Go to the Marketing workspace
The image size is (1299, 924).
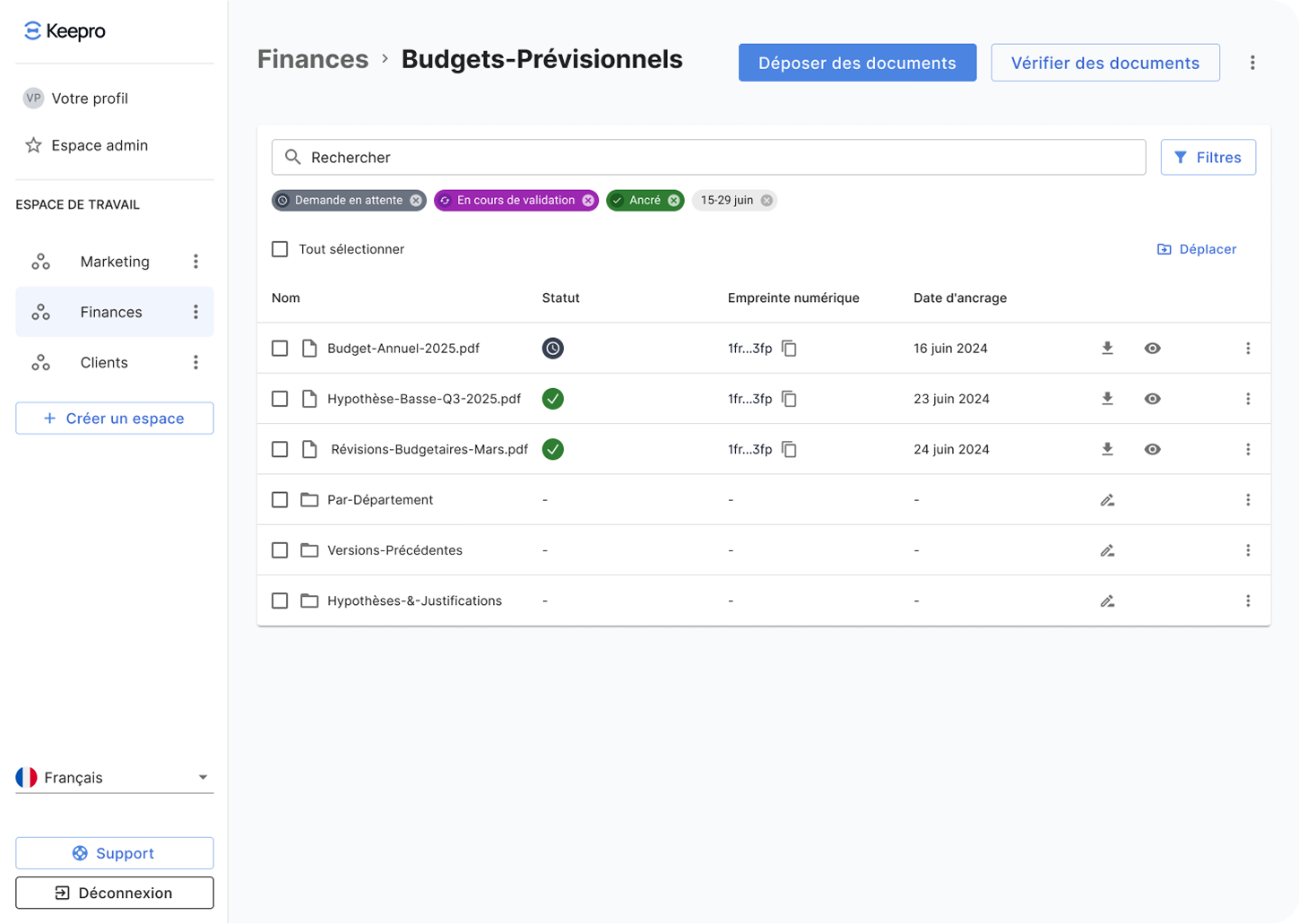[115, 262]
